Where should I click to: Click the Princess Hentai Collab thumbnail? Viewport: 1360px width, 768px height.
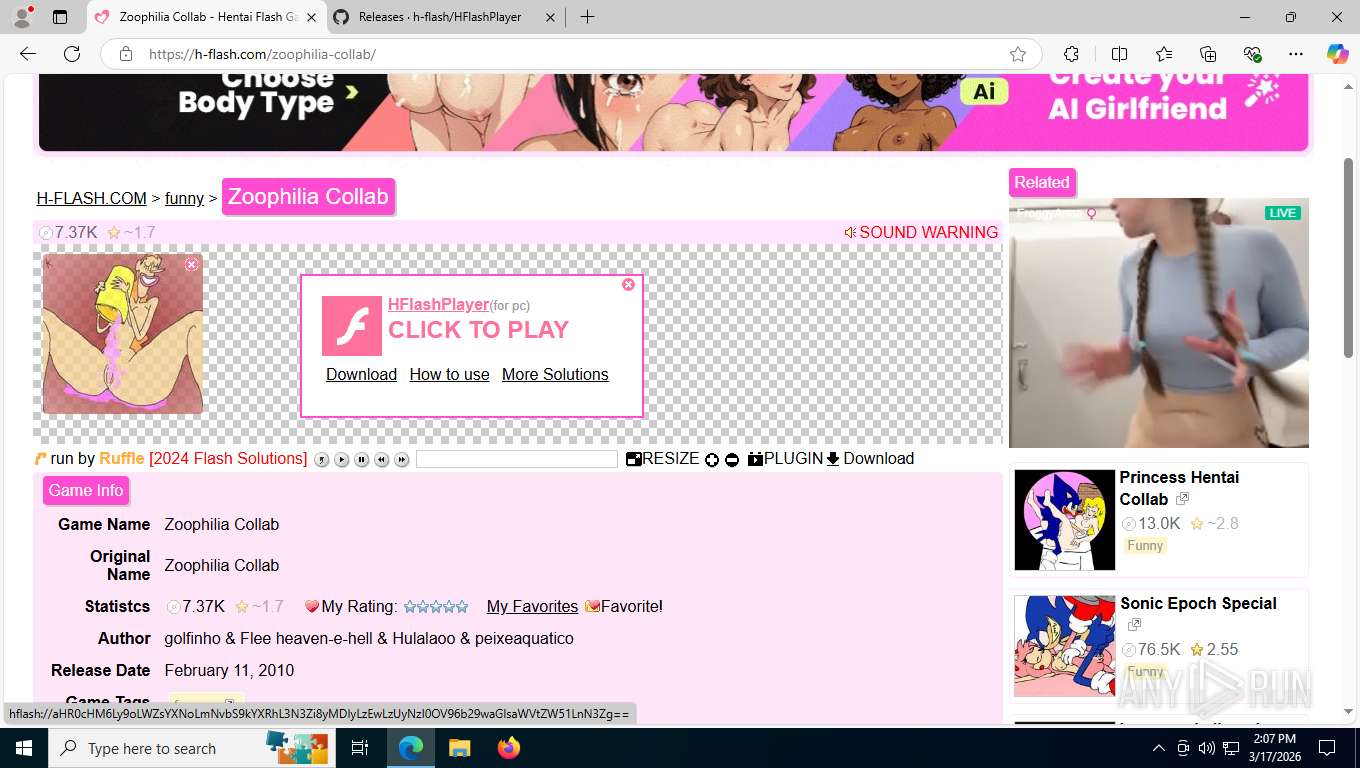click(1065, 520)
